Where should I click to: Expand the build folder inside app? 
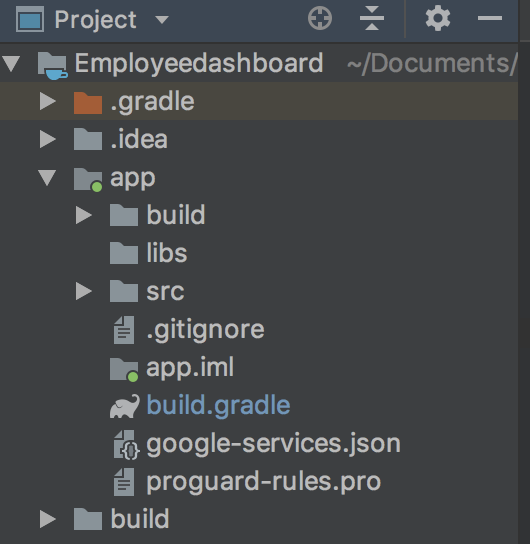tap(84, 215)
